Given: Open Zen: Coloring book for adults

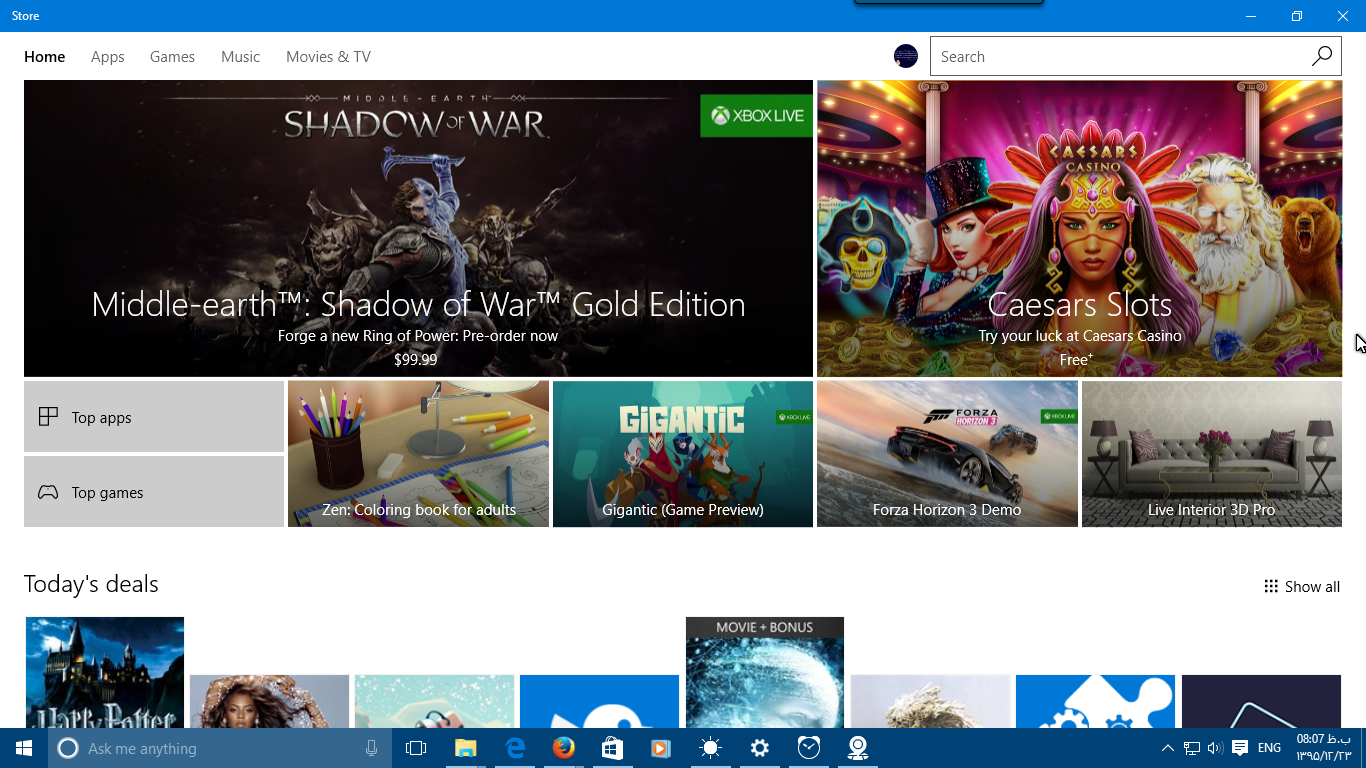Looking at the screenshot, I should [x=418, y=454].
